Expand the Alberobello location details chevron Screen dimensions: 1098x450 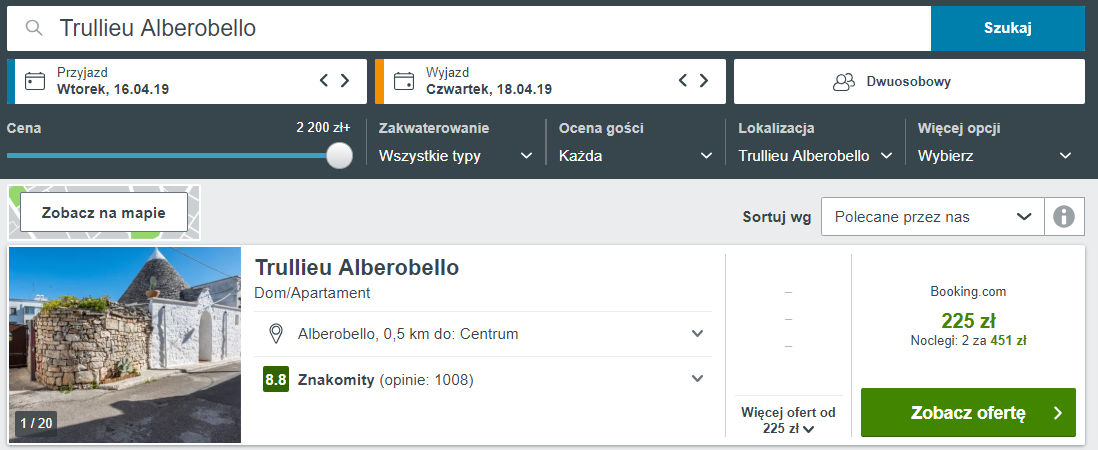[x=697, y=333]
